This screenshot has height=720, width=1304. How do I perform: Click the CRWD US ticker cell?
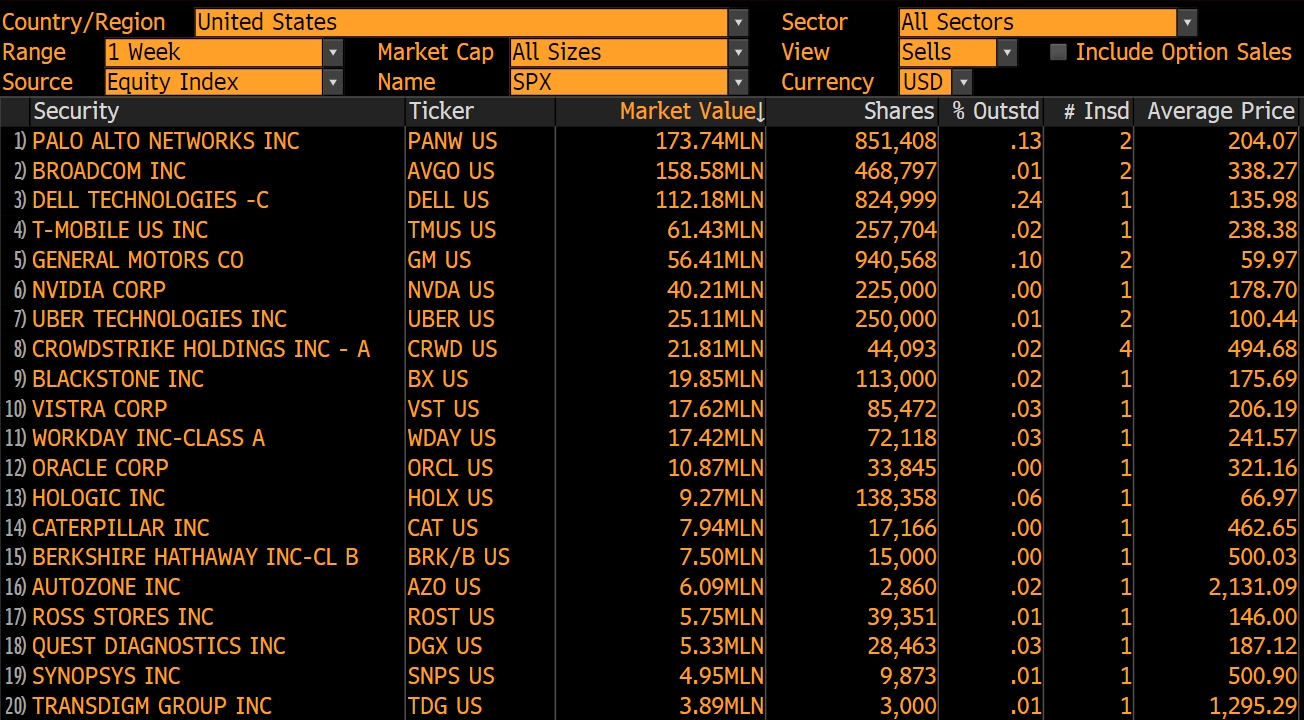(453, 349)
